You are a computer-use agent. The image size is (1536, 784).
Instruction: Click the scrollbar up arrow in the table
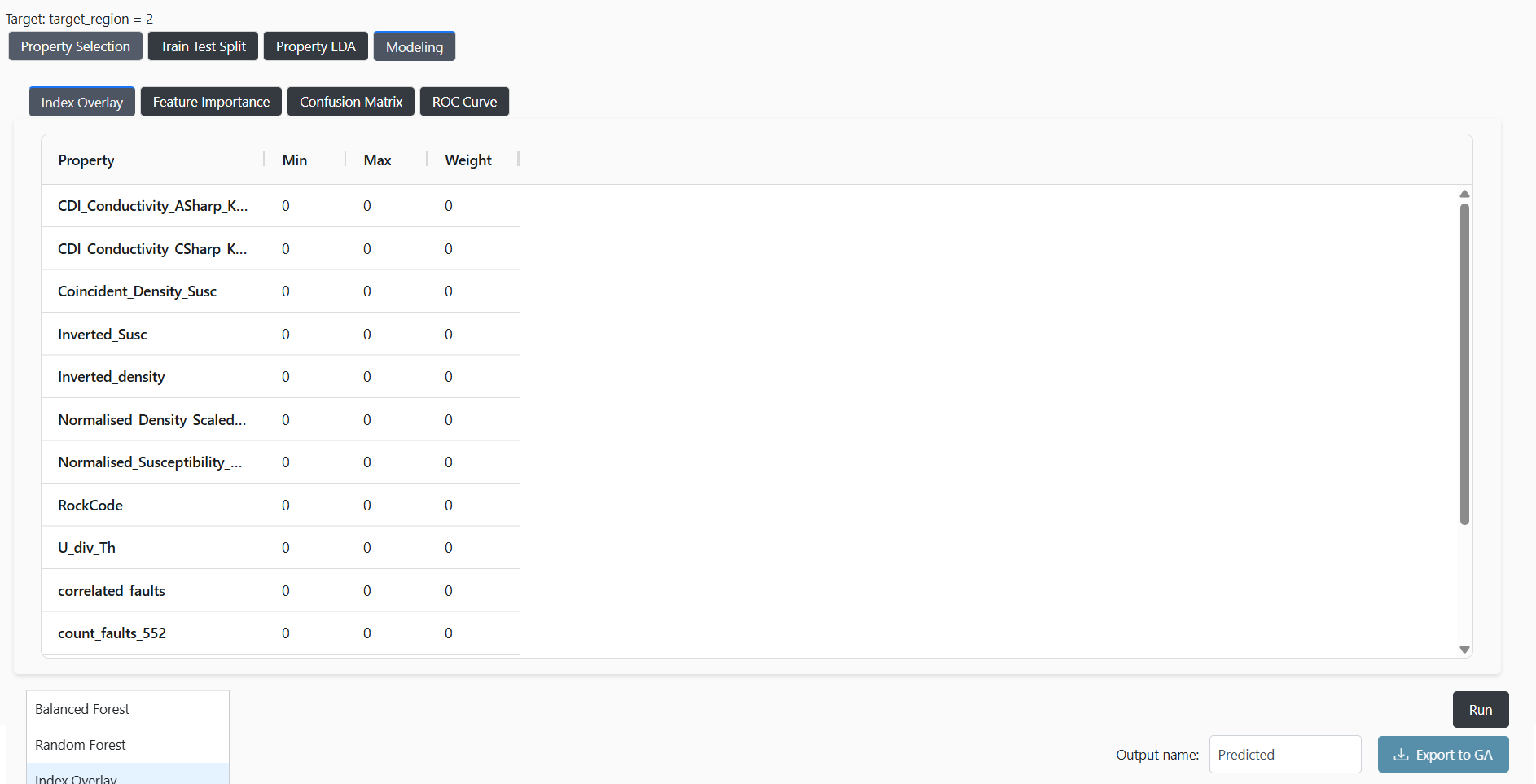pos(1464,194)
